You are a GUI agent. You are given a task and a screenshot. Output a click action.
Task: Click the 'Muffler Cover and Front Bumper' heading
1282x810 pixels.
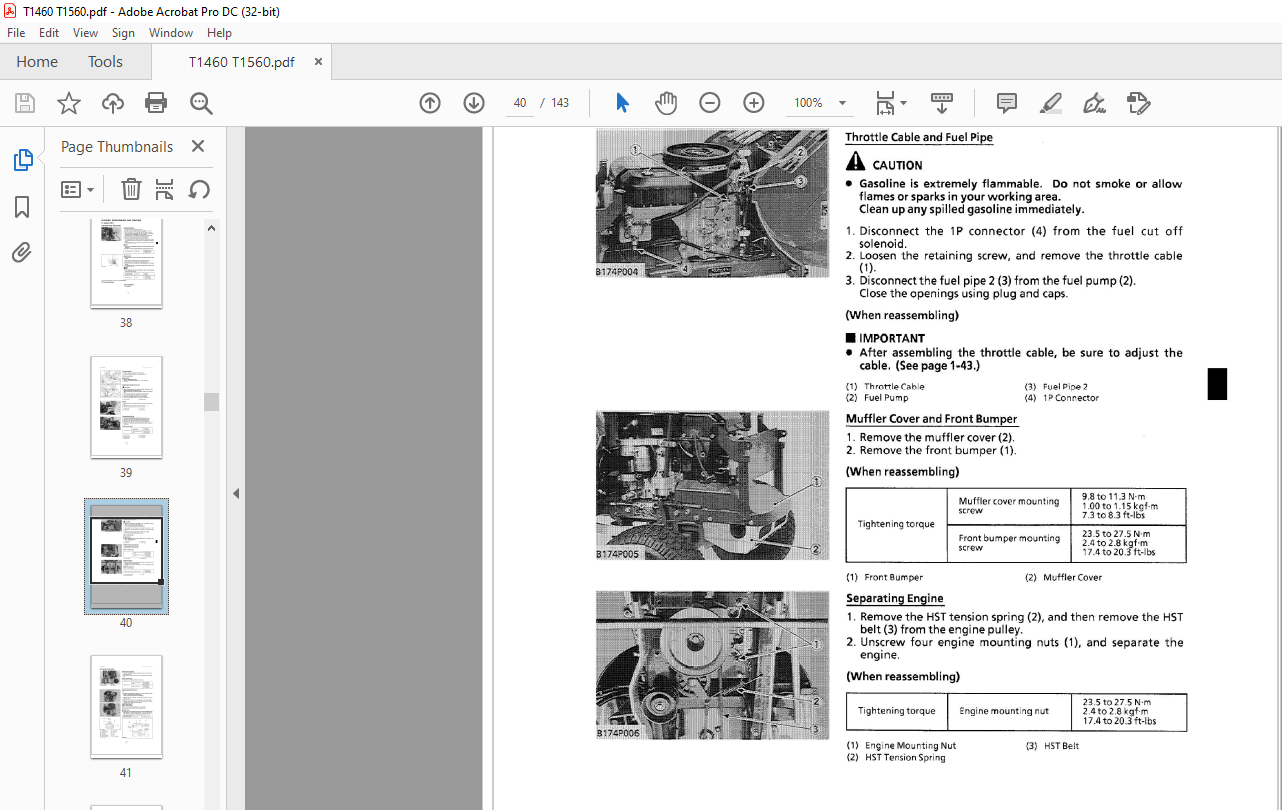tap(931, 419)
